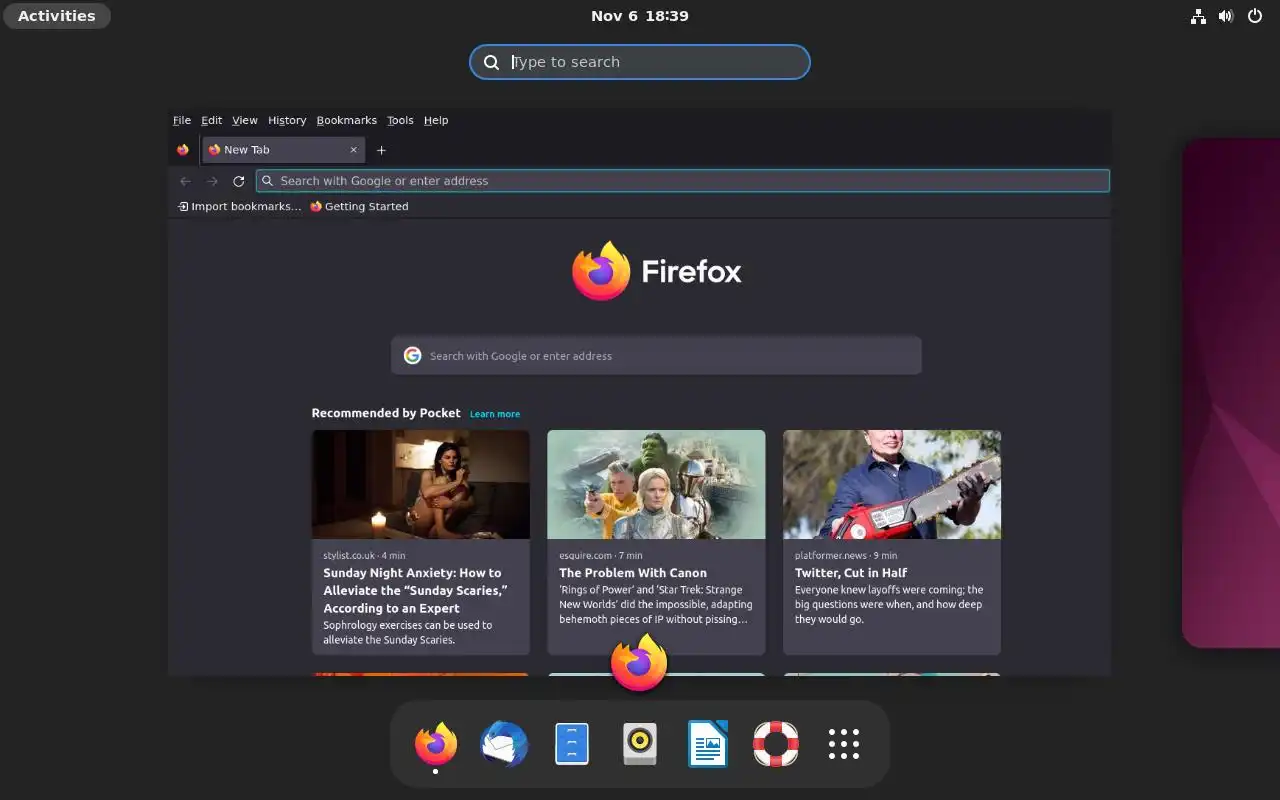Screen dimensions: 1280x800
Task: Switch to the adjacent workspace preview
Action: [x=1231, y=393]
